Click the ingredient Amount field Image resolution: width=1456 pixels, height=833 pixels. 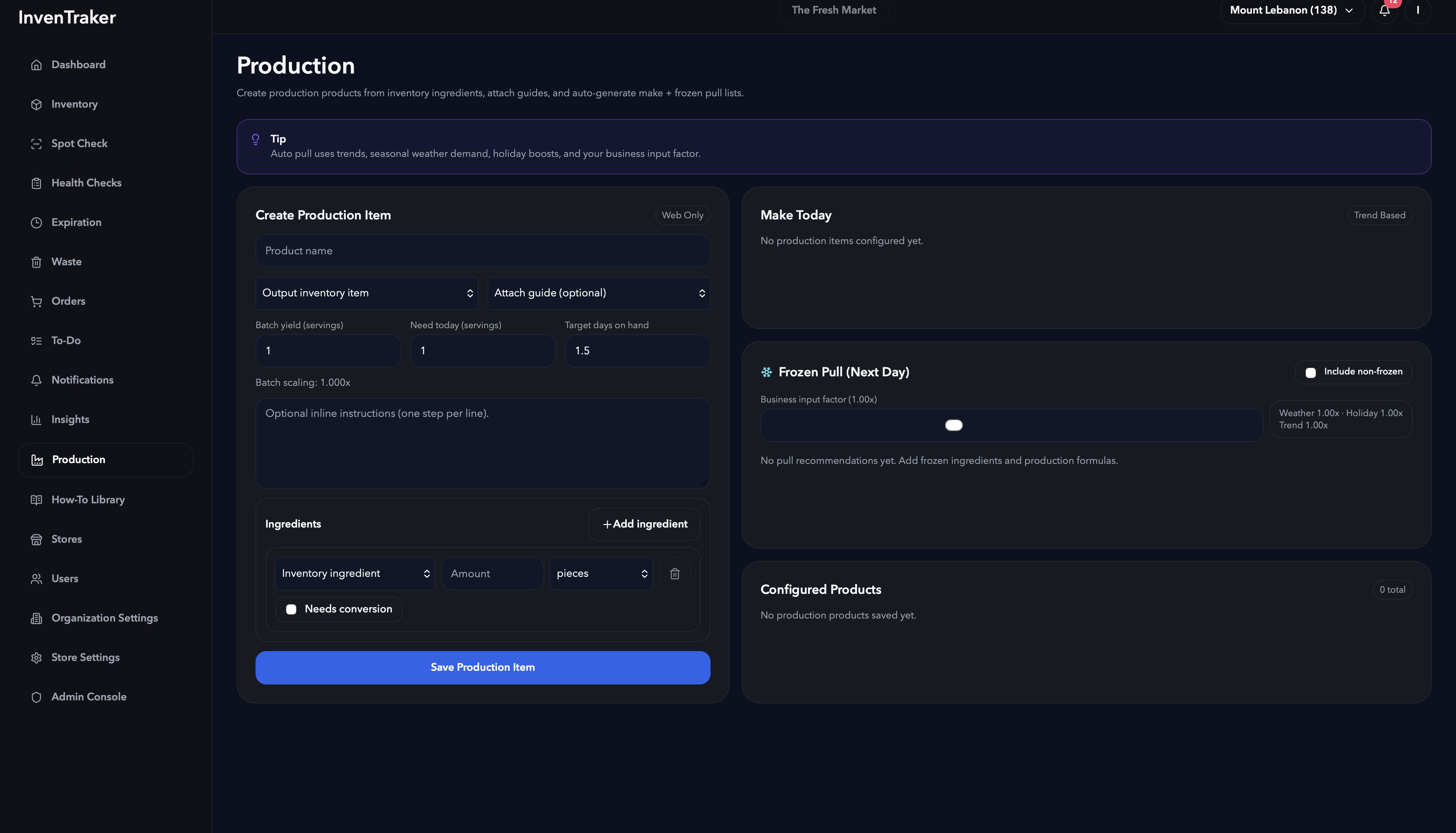[x=492, y=574]
